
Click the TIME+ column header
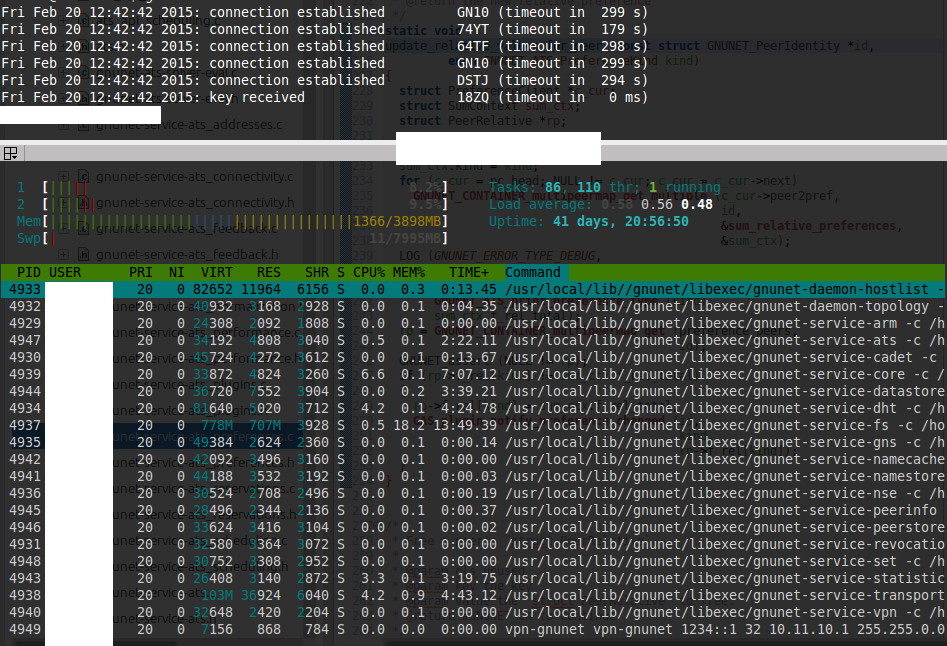click(x=469, y=272)
